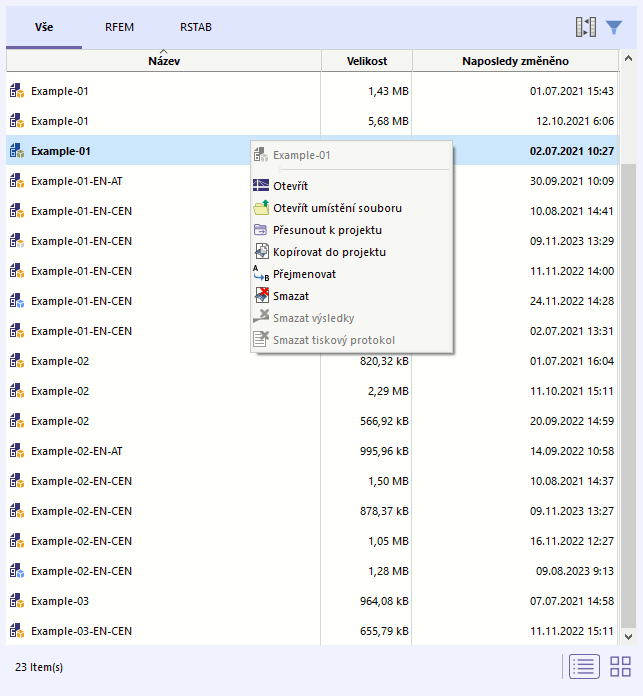
Task: Sort by Naposledy změněno column header
Action: click(x=515, y=61)
